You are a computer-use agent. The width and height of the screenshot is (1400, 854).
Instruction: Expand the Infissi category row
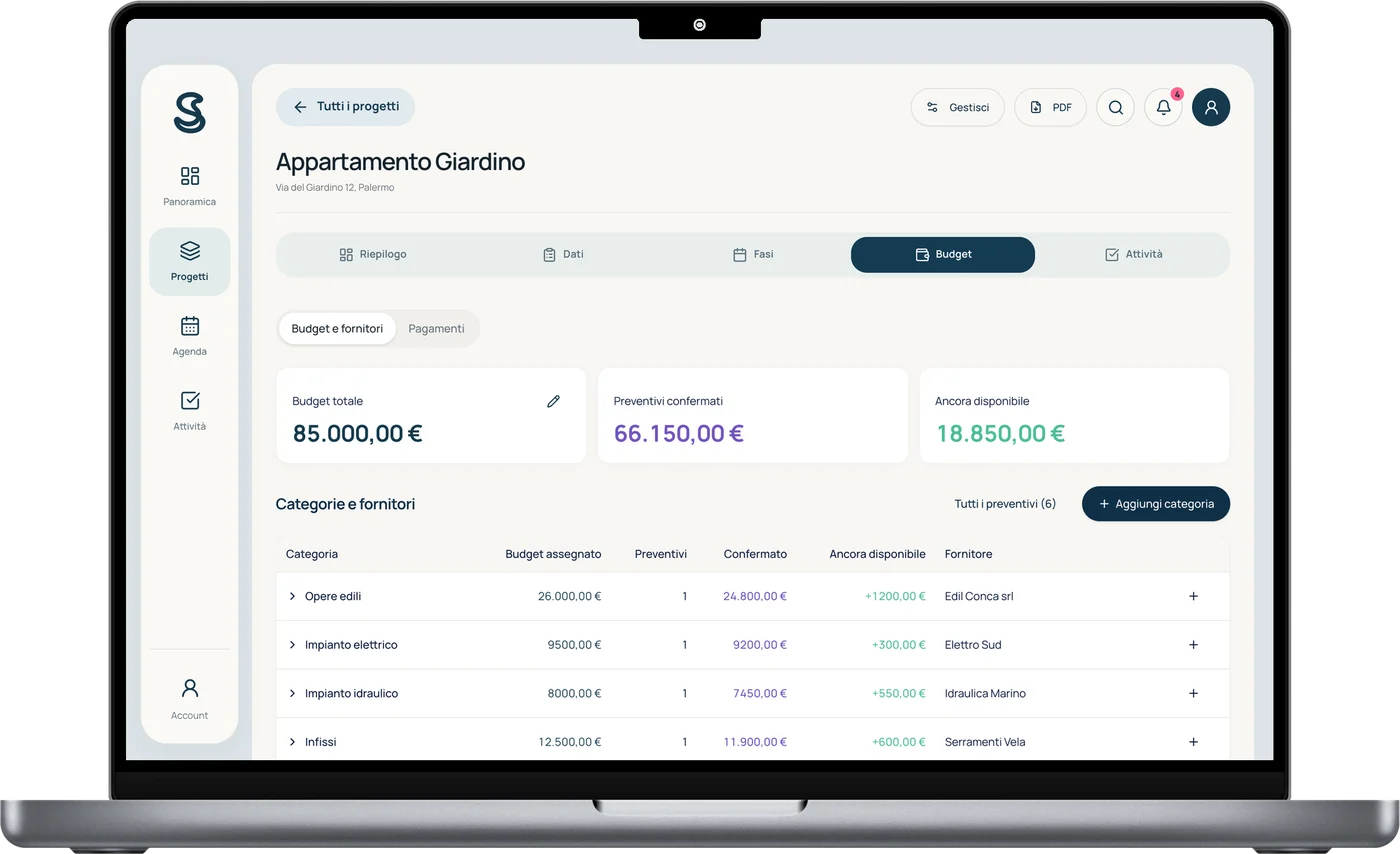(x=292, y=742)
